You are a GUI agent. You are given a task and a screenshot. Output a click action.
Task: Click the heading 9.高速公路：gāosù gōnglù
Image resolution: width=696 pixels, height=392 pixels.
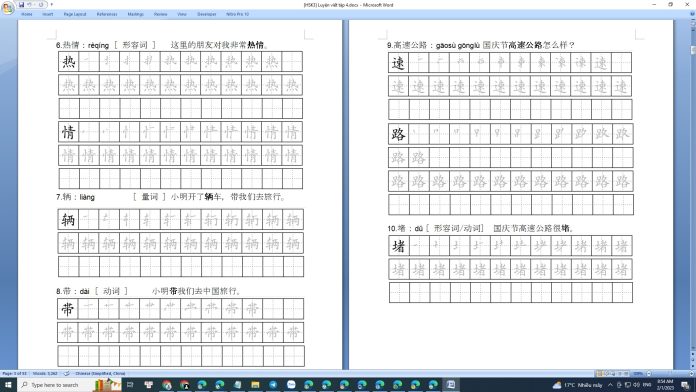tap(433, 45)
